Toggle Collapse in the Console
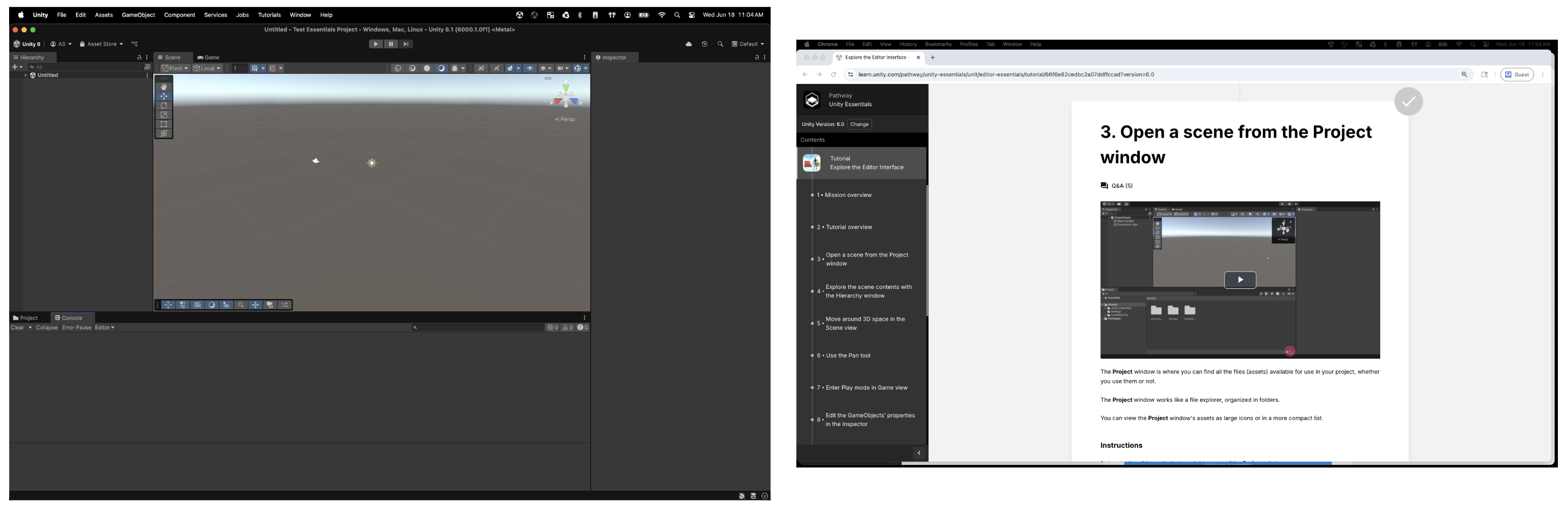 click(x=47, y=327)
